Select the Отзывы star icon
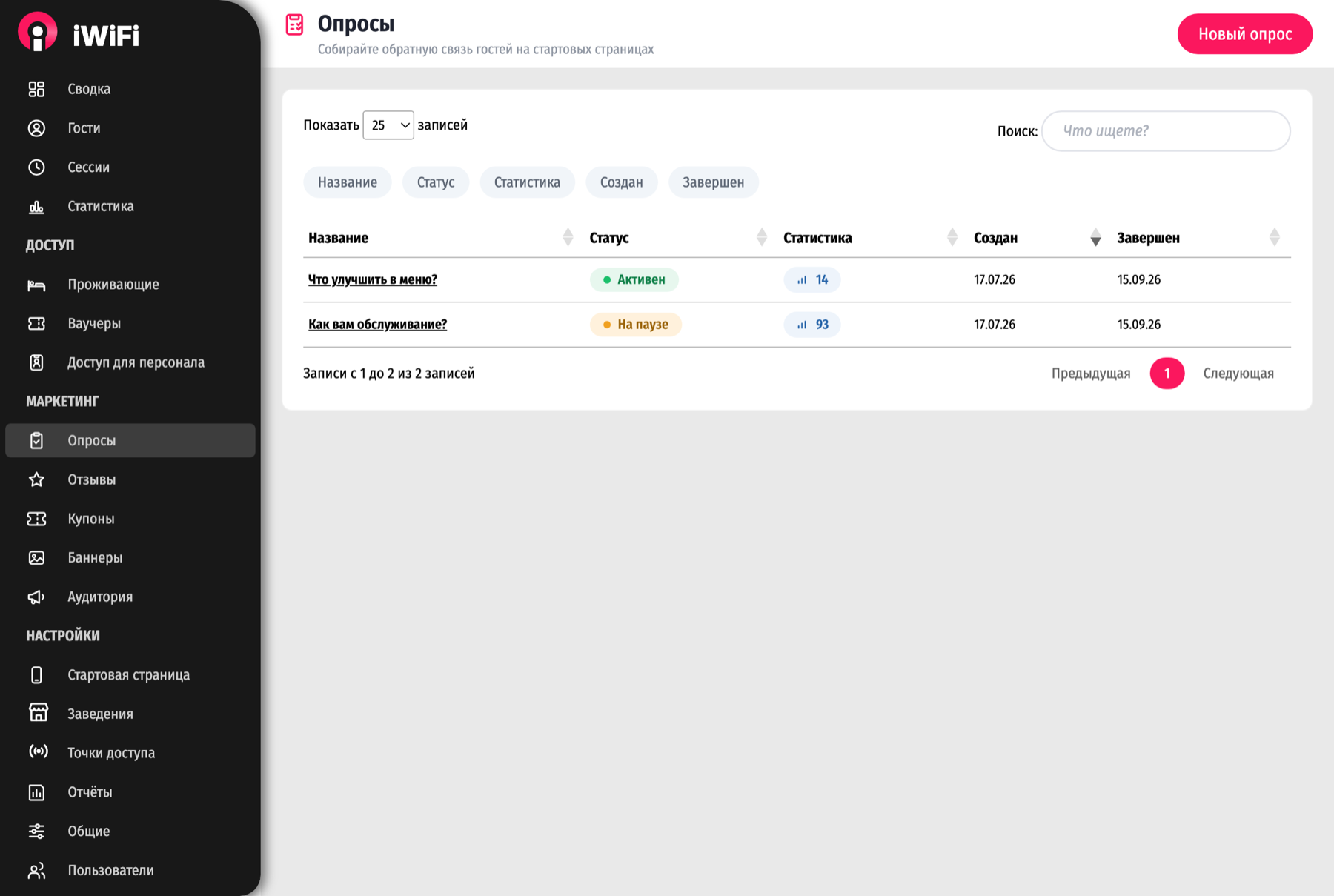Image resolution: width=1334 pixels, height=896 pixels. coord(36,479)
